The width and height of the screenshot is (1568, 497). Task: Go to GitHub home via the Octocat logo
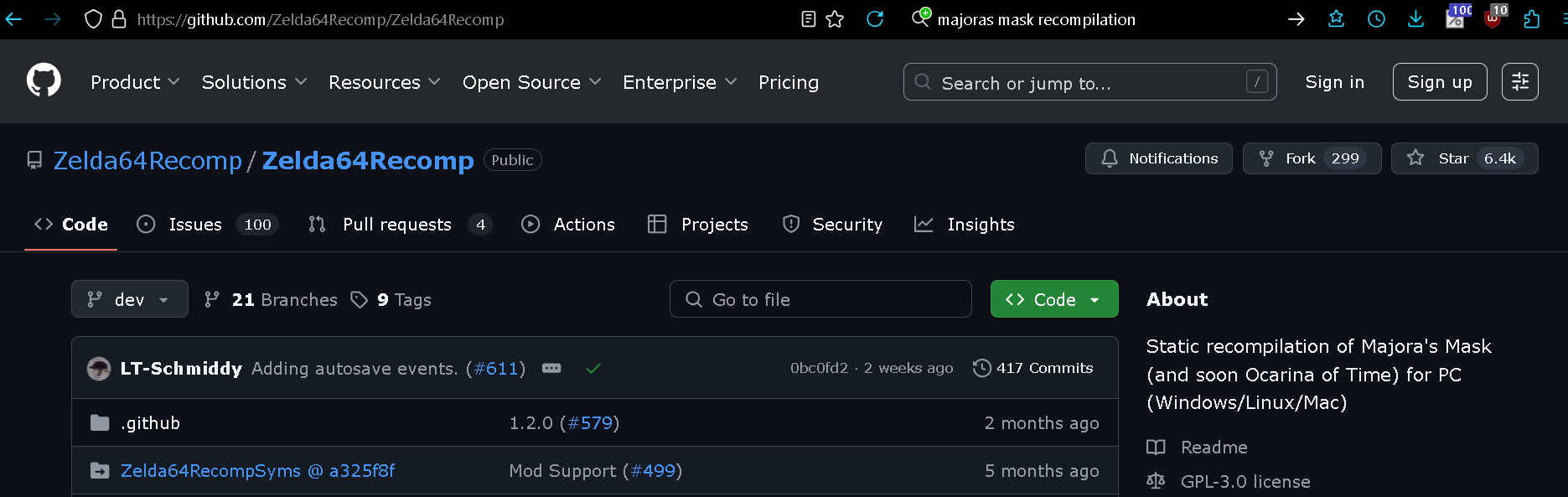(x=44, y=81)
